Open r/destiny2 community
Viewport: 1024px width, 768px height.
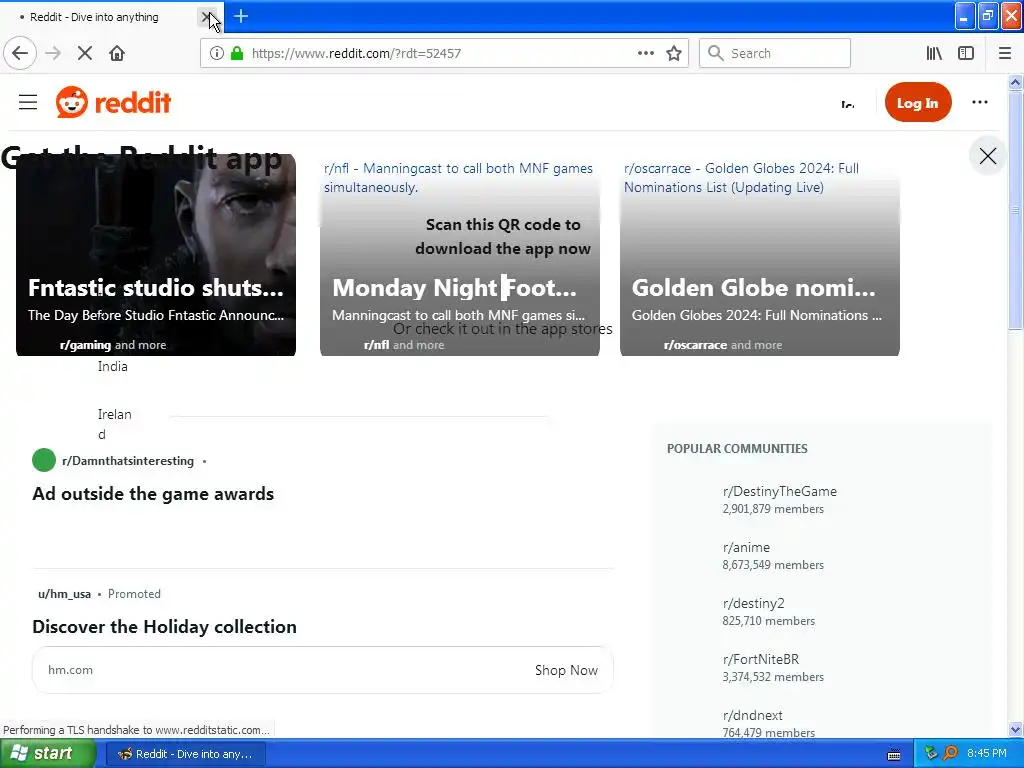click(754, 603)
